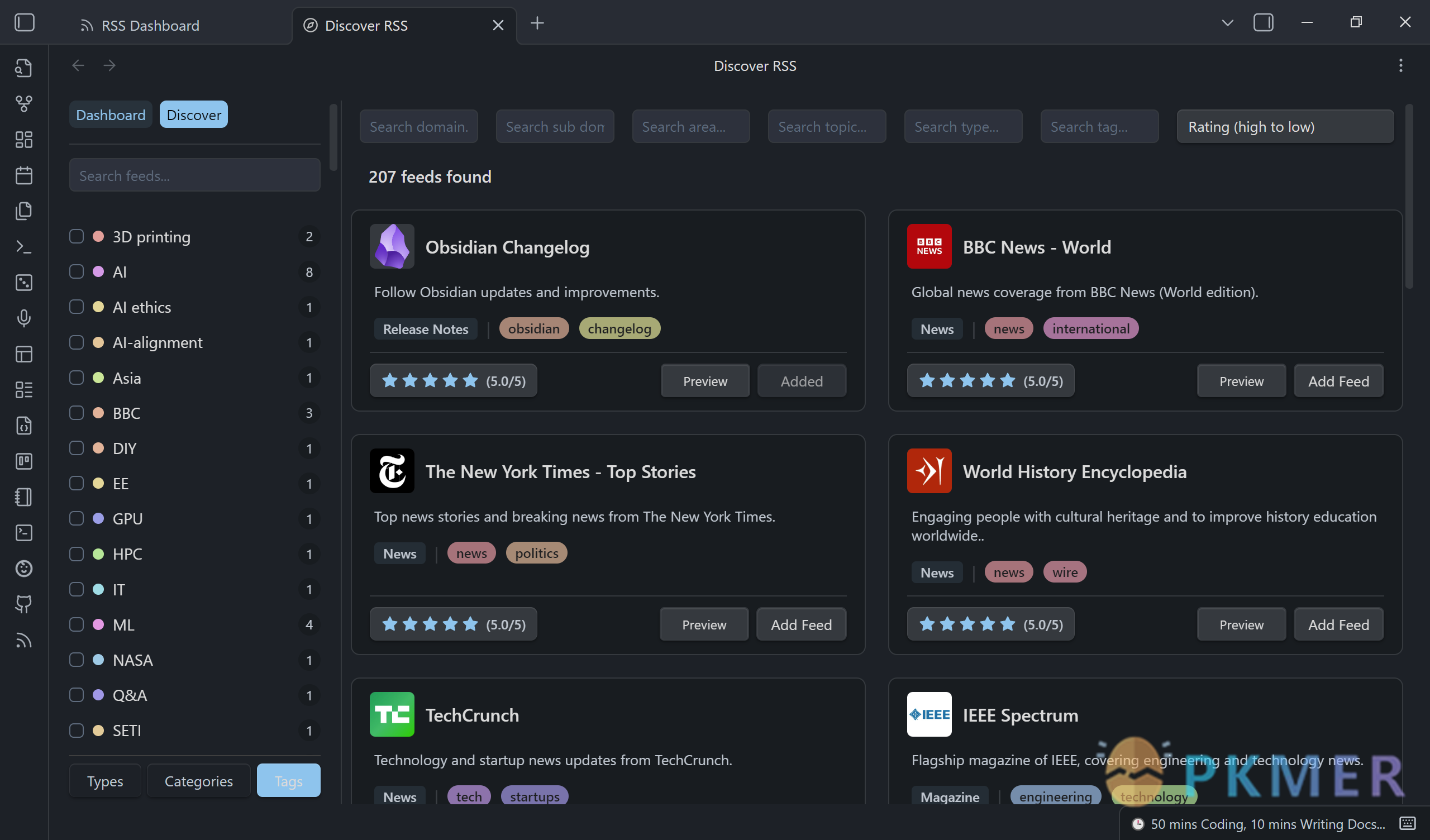Check the BBC tag checkbox

(x=76, y=413)
